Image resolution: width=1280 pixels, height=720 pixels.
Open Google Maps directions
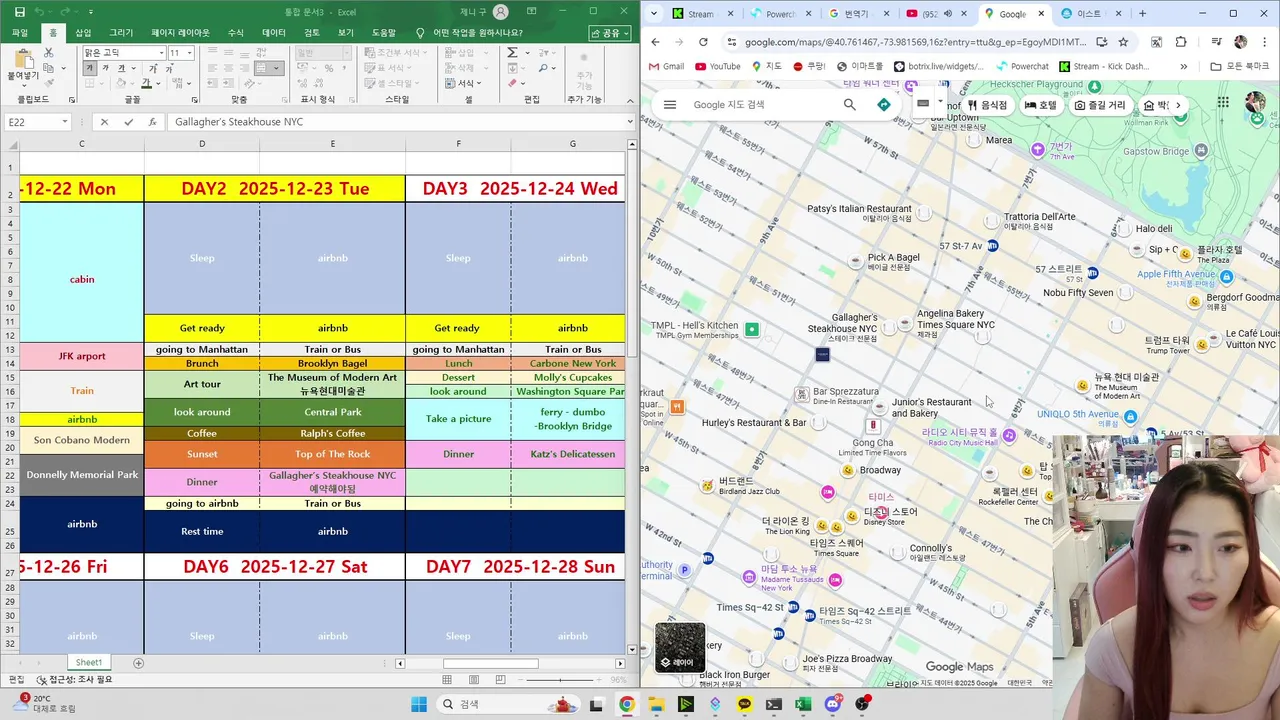tap(883, 105)
